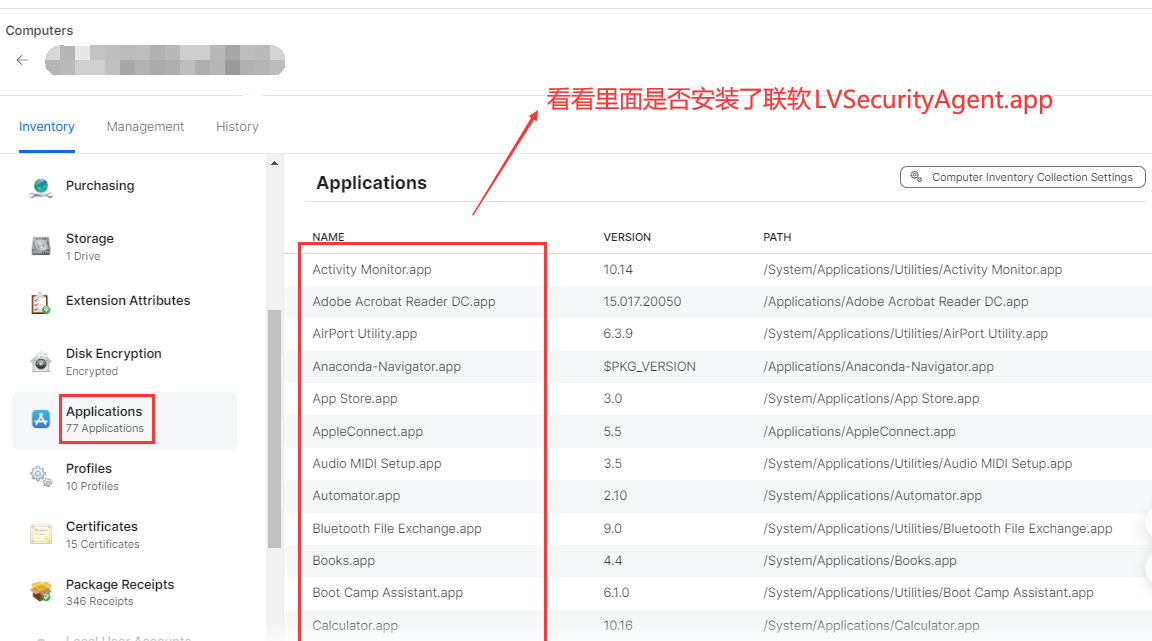Switch to the Inventory tab

[47, 126]
